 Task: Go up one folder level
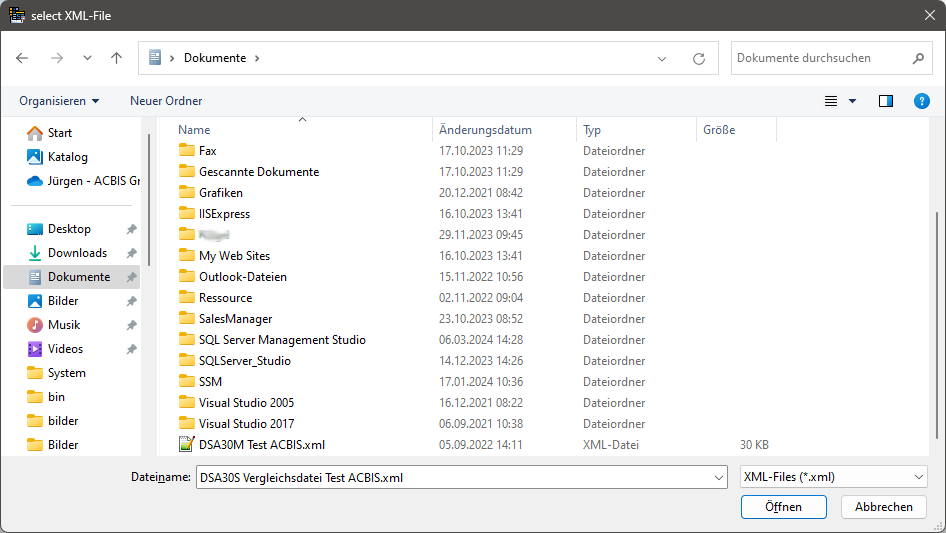pyautogui.click(x=116, y=58)
